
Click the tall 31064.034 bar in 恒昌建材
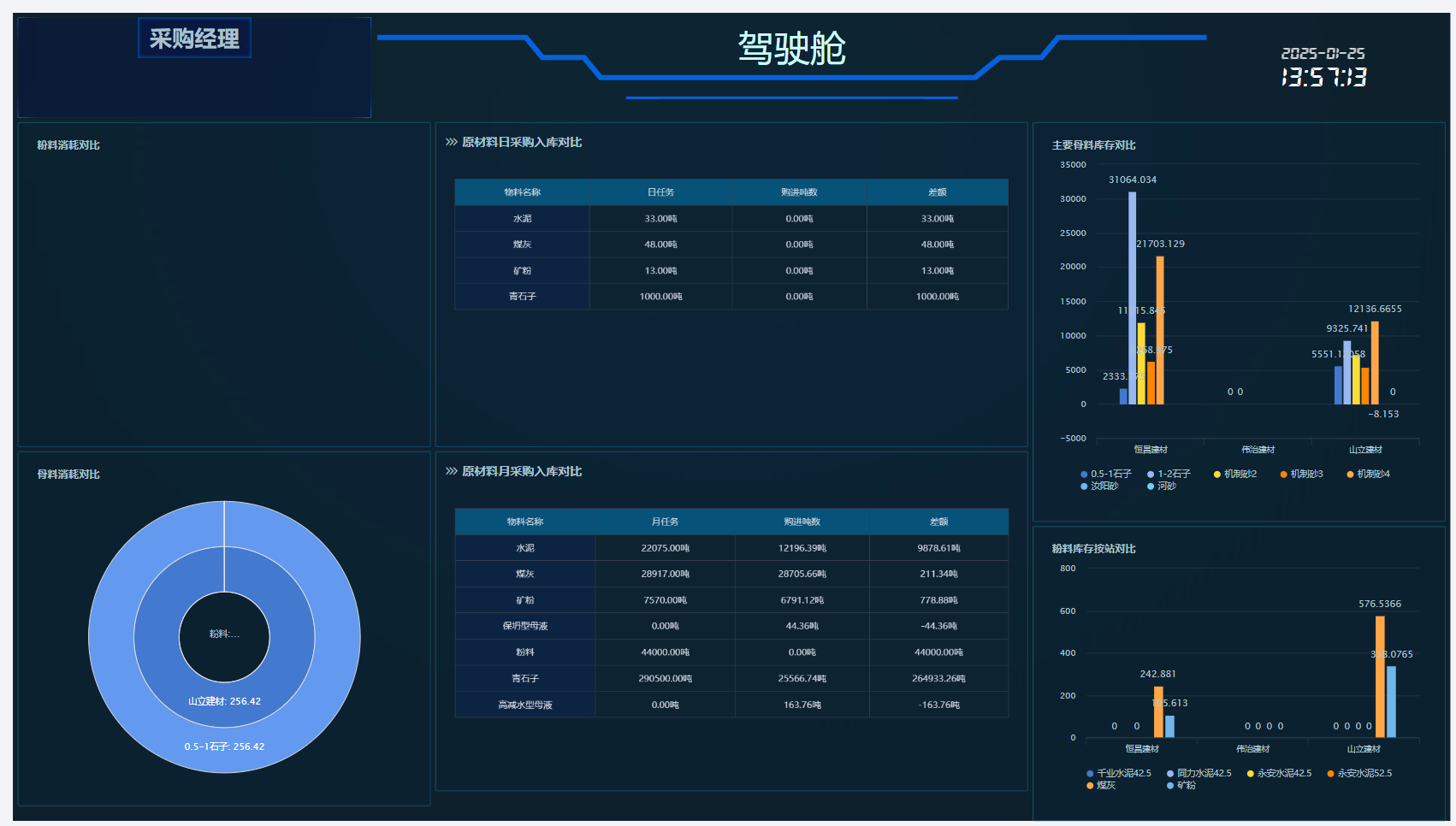point(1132,299)
